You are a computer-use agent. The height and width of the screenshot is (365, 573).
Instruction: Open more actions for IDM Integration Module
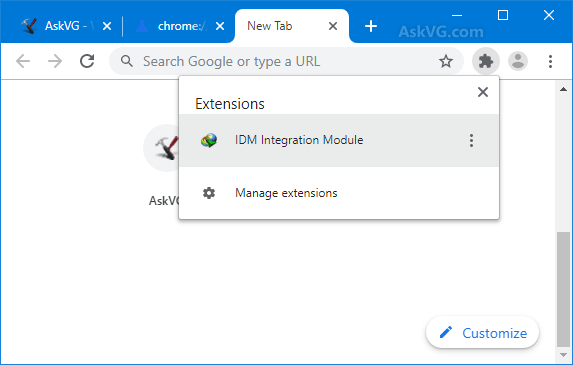(471, 140)
